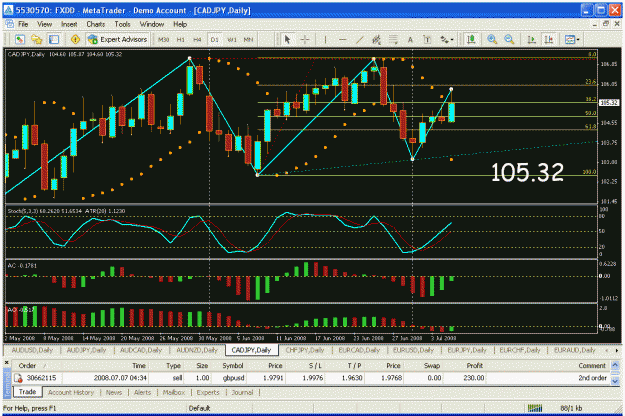Open the File menu

[x=23, y=24]
